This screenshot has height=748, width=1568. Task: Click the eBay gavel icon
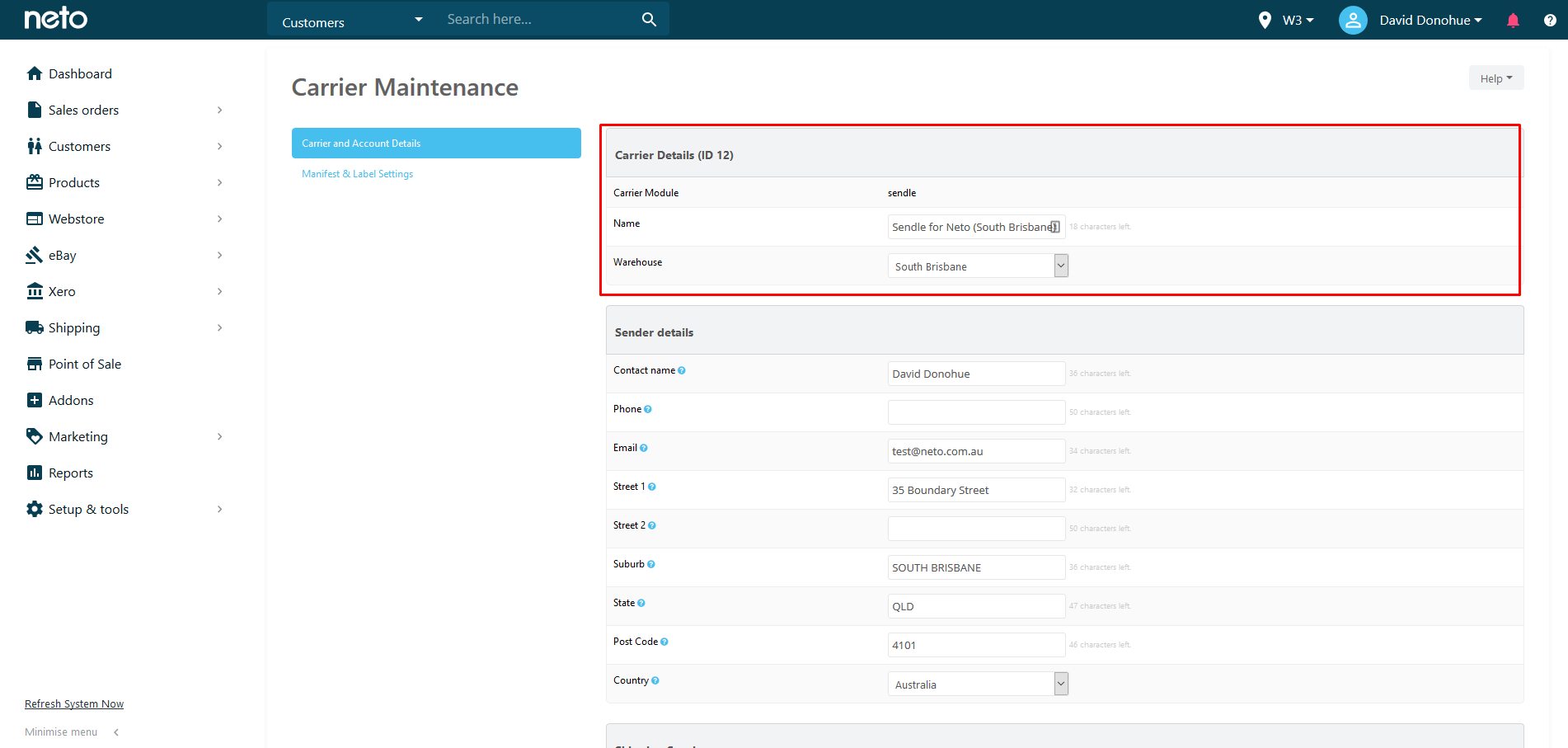click(x=35, y=255)
